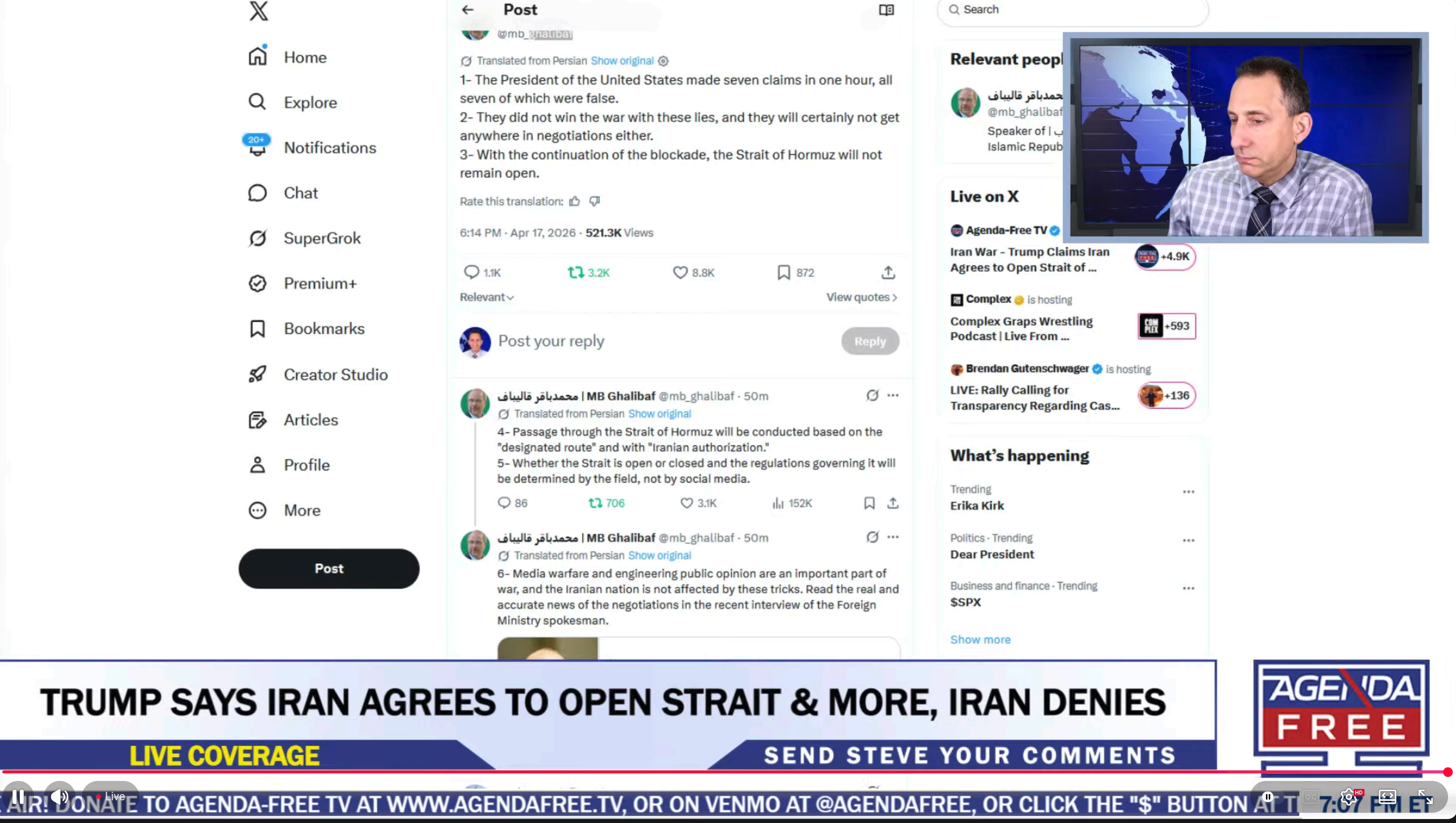Go back using the arrow icon
This screenshot has width=1456, height=823.
tap(468, 10)
